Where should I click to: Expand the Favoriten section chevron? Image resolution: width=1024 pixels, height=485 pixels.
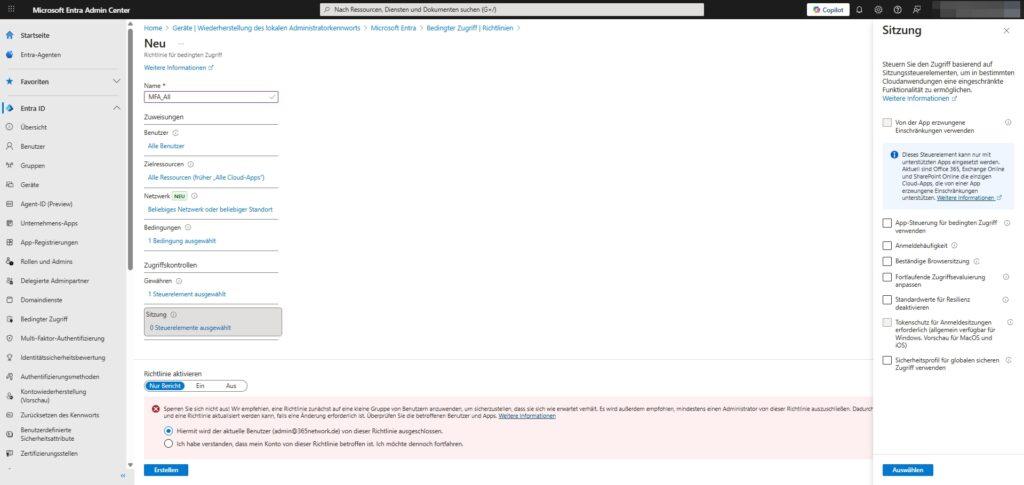[x=117, y=82]
